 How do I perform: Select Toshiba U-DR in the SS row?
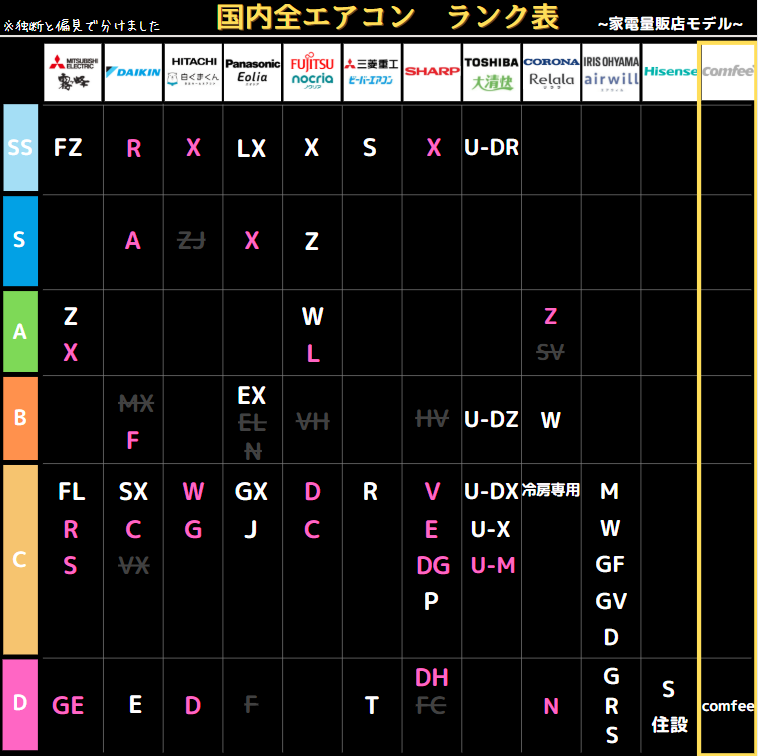(491, 147)
